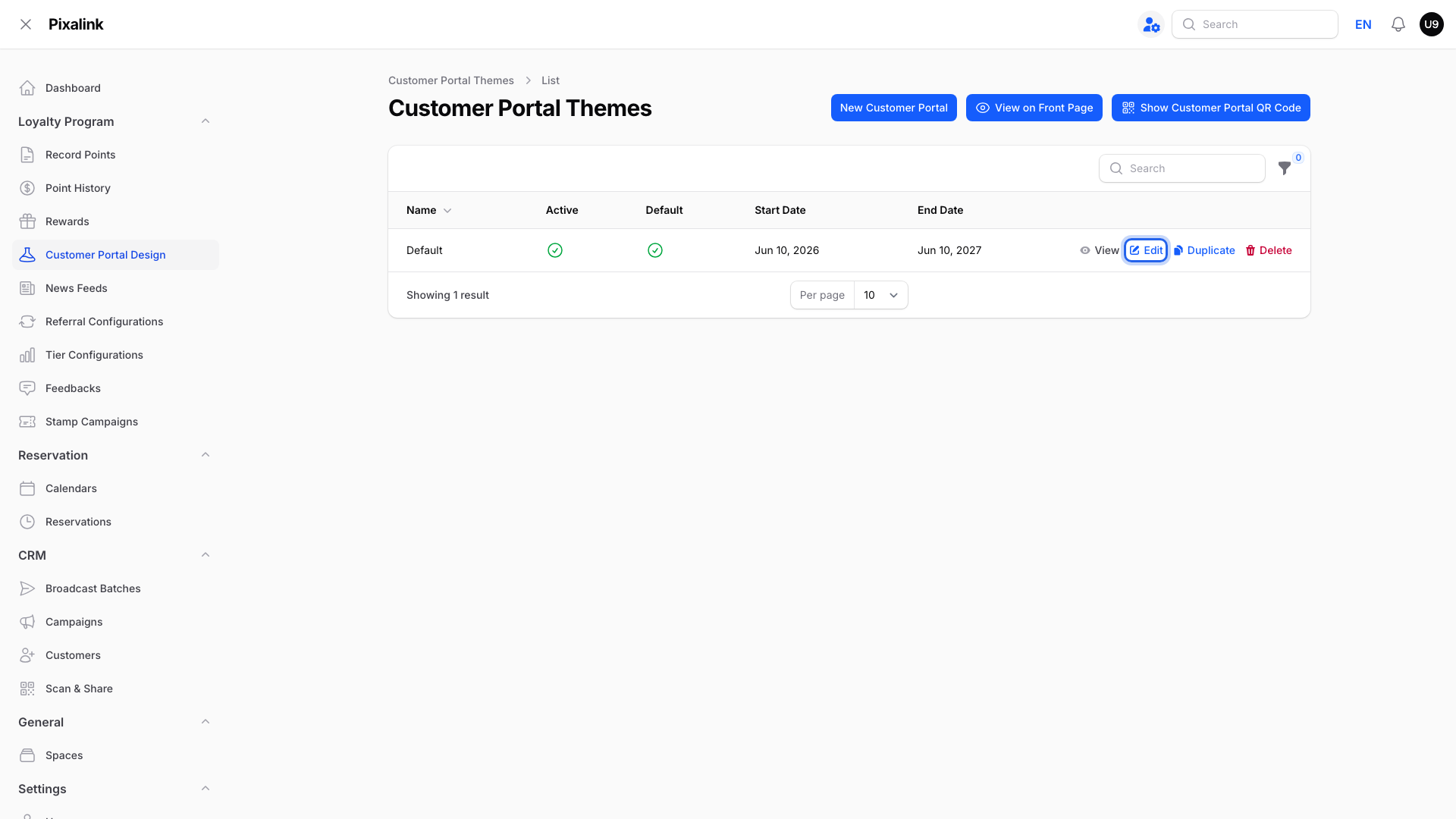
Task: Collapse the Settings section
Action: click(206, 789)
